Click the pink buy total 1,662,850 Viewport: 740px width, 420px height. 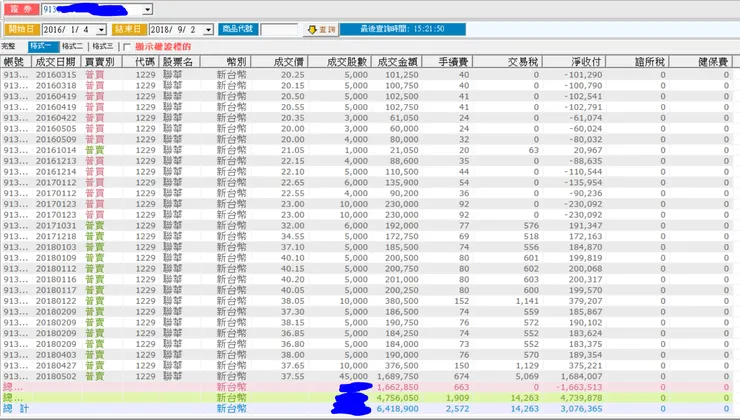click(x=397, y=387)
